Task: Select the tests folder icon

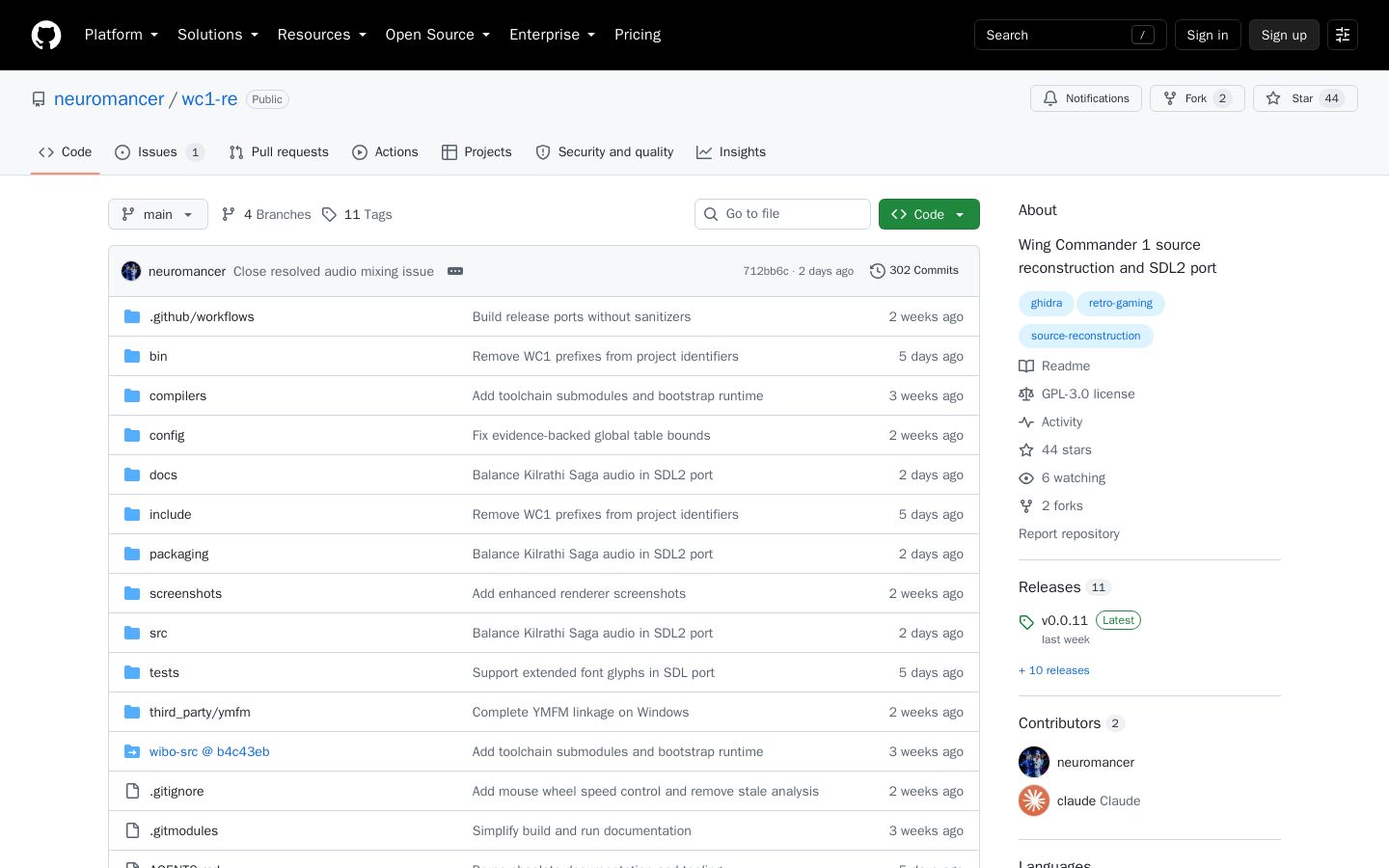Action: pyautogui.click(x=132, y=672)
